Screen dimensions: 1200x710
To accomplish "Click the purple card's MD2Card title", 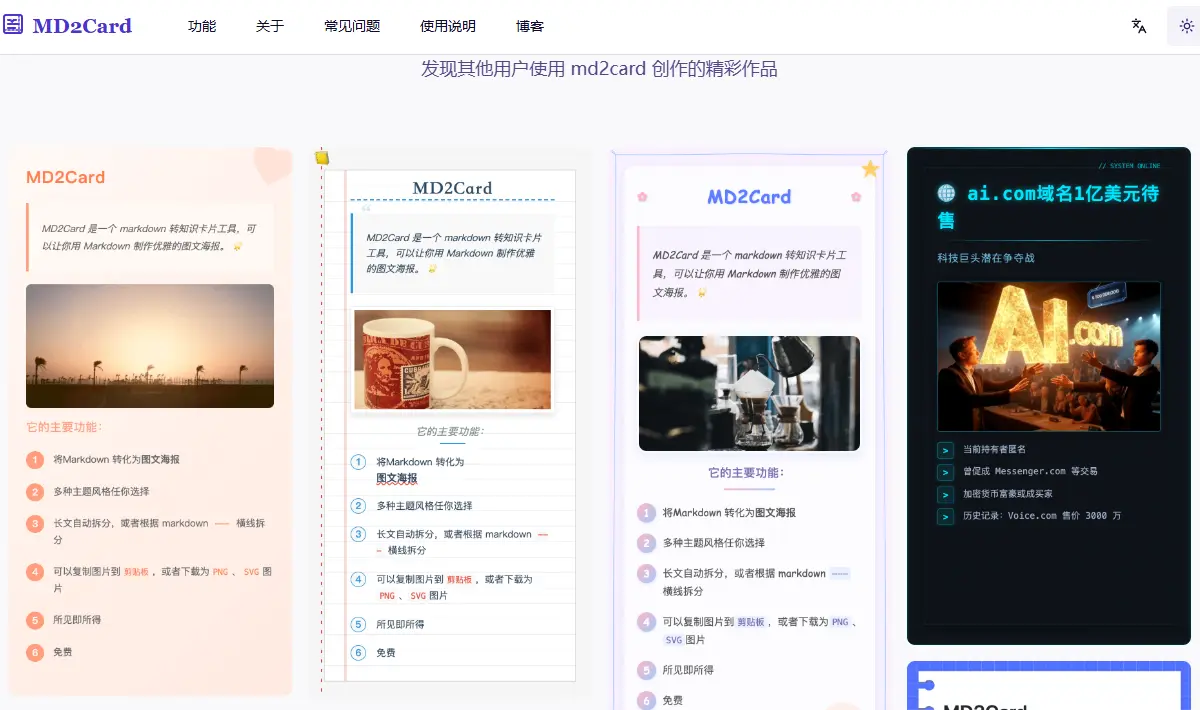I will [x=749, y=197].
